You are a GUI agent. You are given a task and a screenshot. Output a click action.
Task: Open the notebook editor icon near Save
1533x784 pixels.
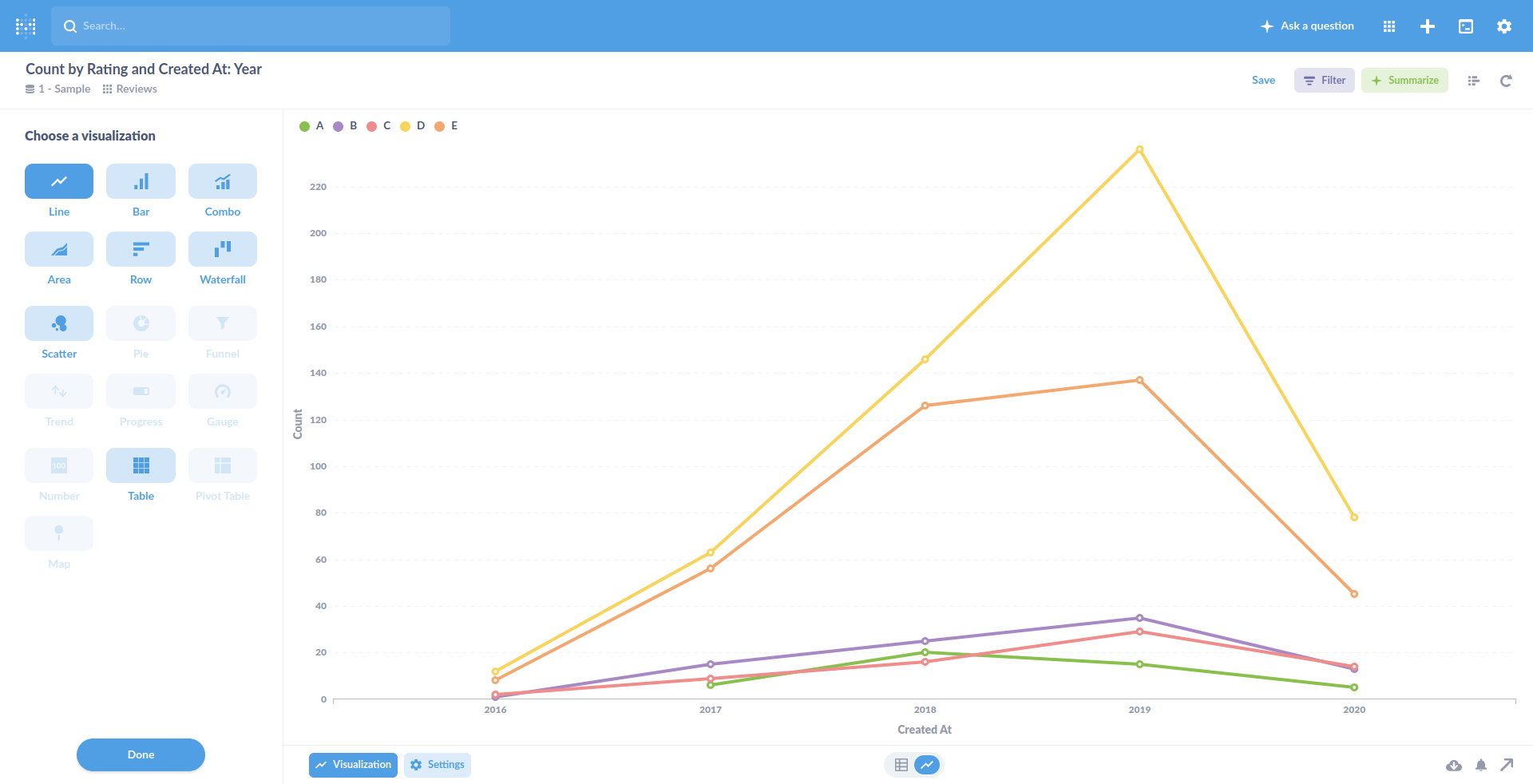click(x=1473, y=81)
